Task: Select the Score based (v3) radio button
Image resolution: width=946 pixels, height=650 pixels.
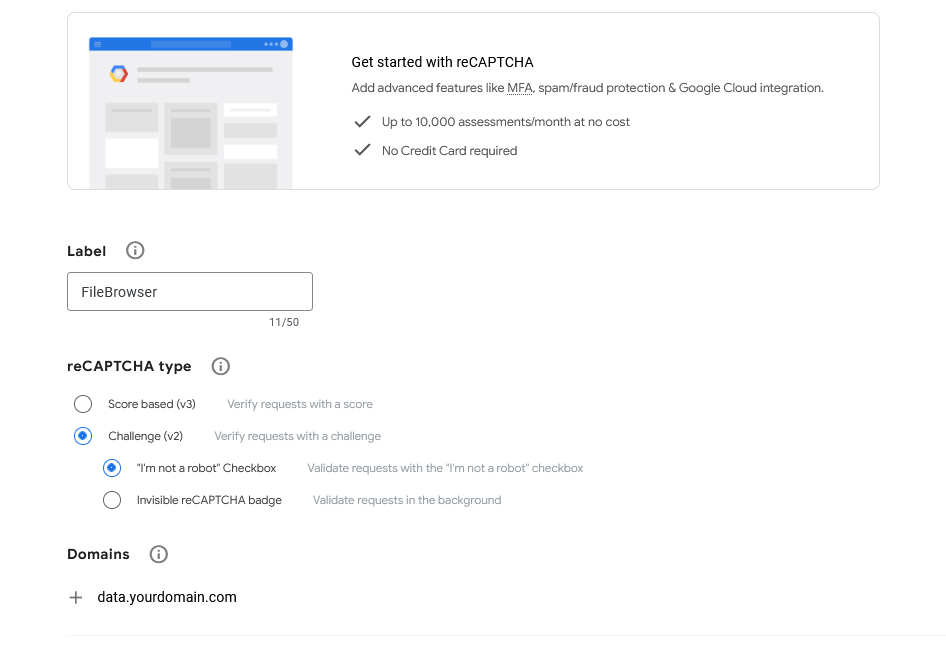Action: [x=83, y=404]
